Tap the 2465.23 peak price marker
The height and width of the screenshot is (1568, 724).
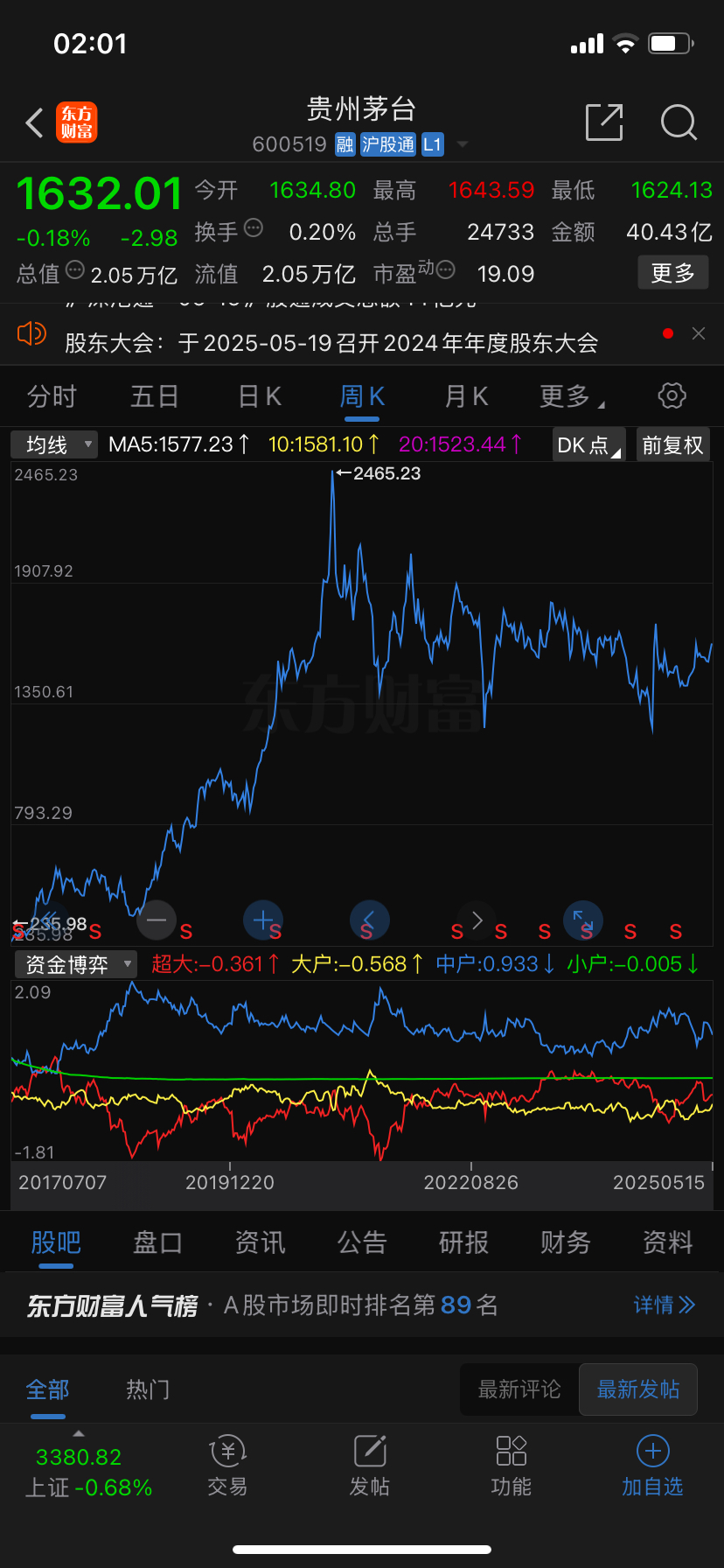click(x=379, y=473)
